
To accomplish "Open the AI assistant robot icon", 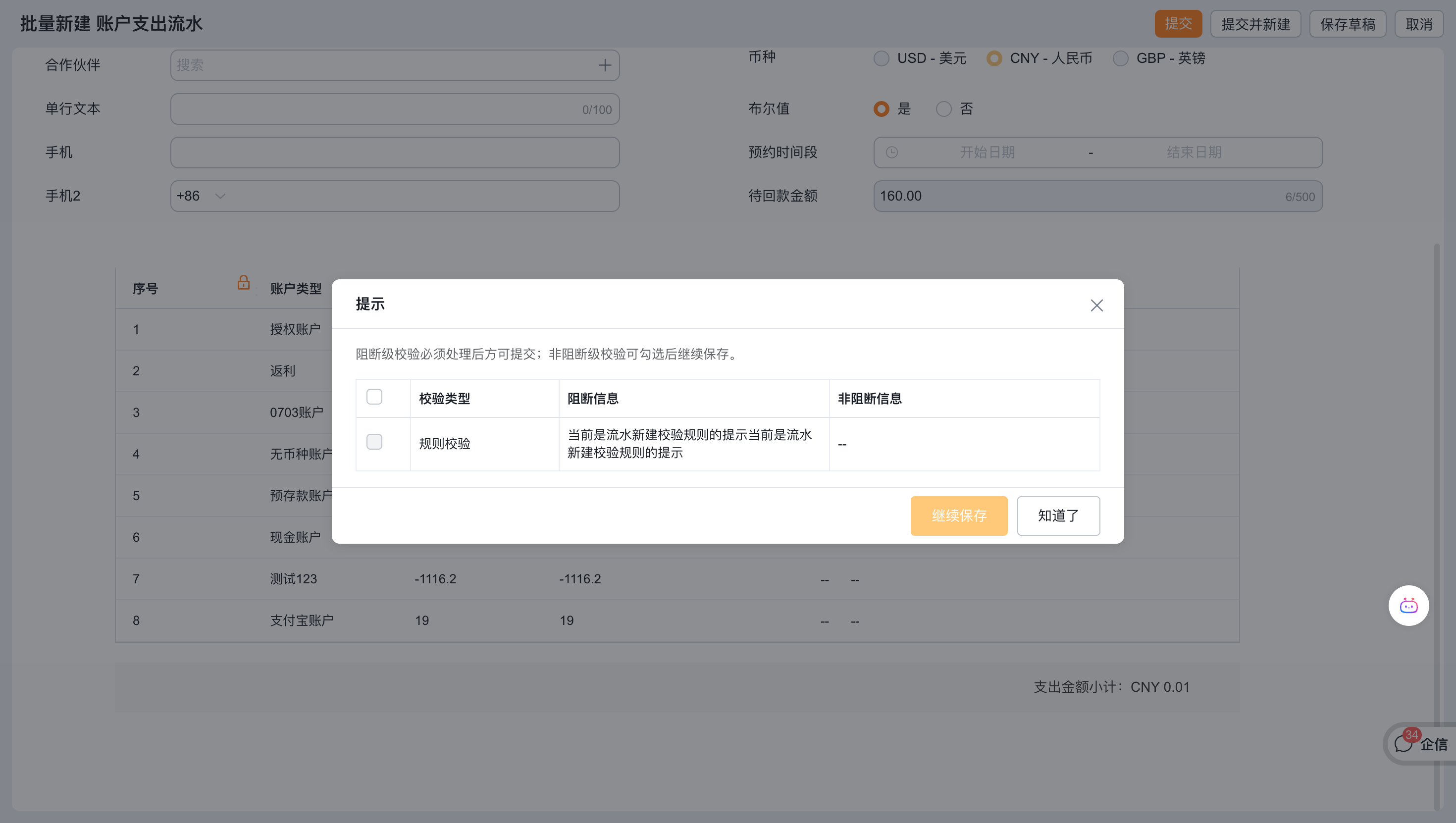I will pos(1408,606).
